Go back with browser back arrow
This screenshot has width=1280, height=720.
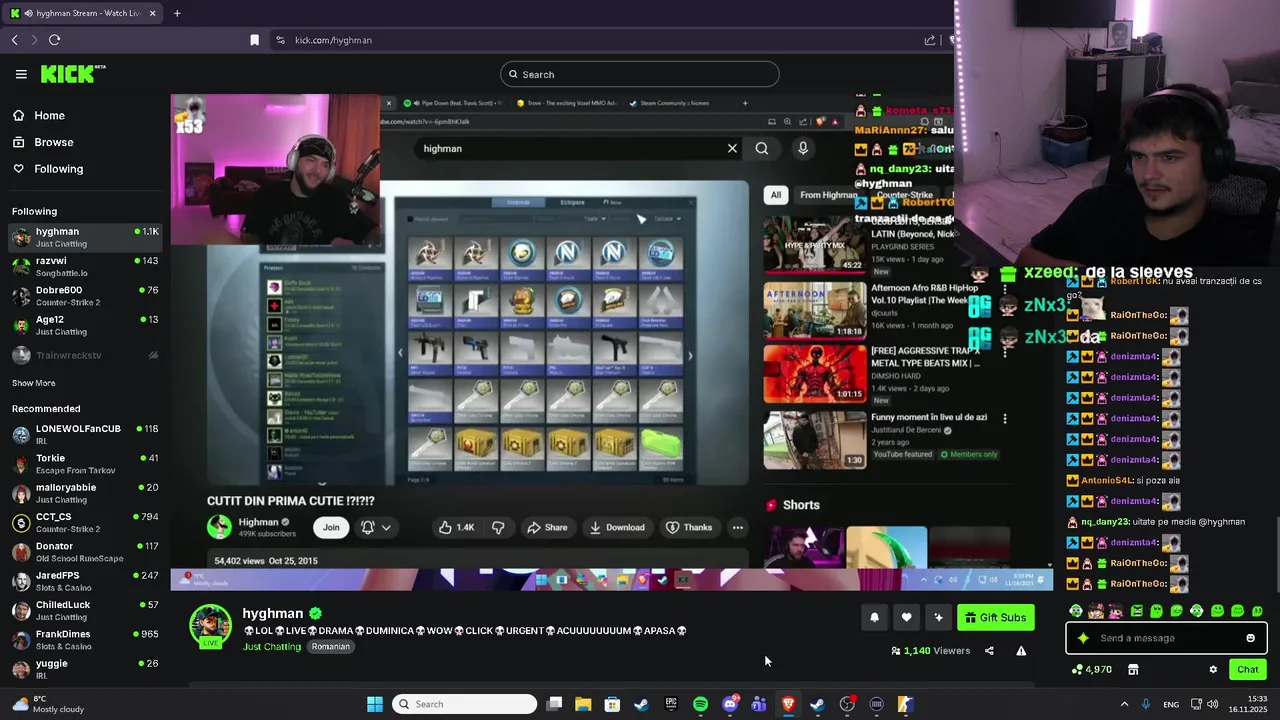point(15,40)
